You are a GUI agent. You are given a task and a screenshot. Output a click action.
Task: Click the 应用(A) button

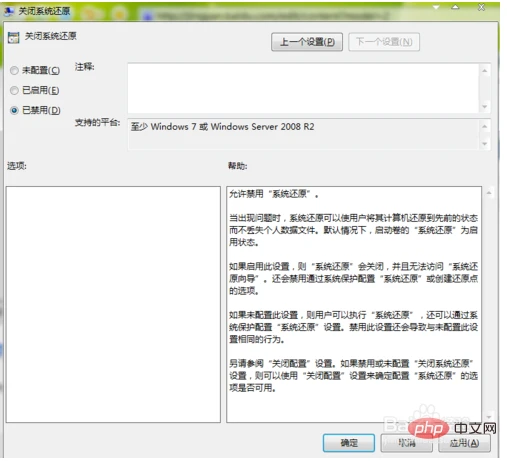(464, 443)
